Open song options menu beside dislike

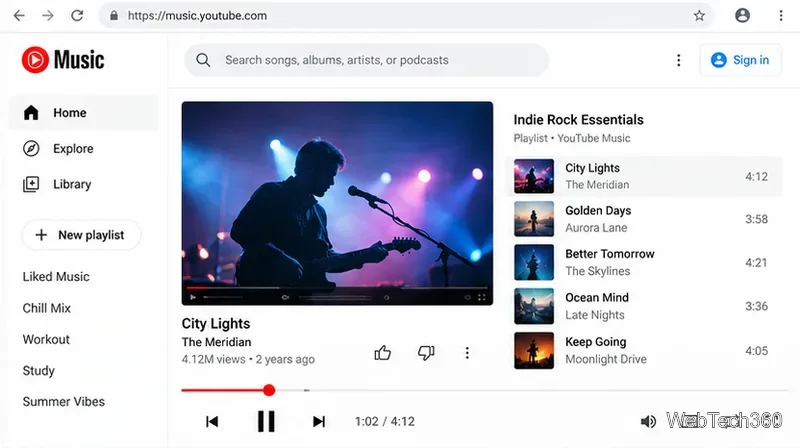tap(467, 353)
